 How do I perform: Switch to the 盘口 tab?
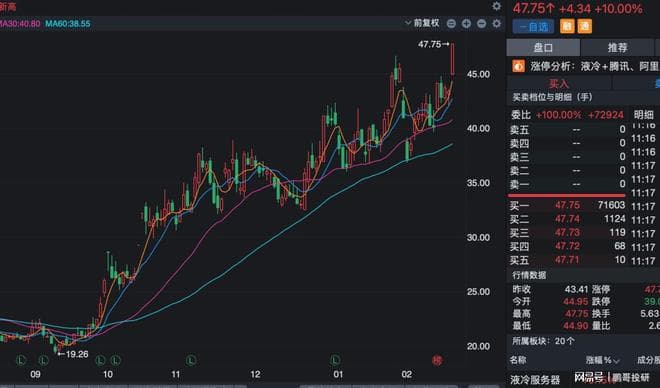(543, 48)
